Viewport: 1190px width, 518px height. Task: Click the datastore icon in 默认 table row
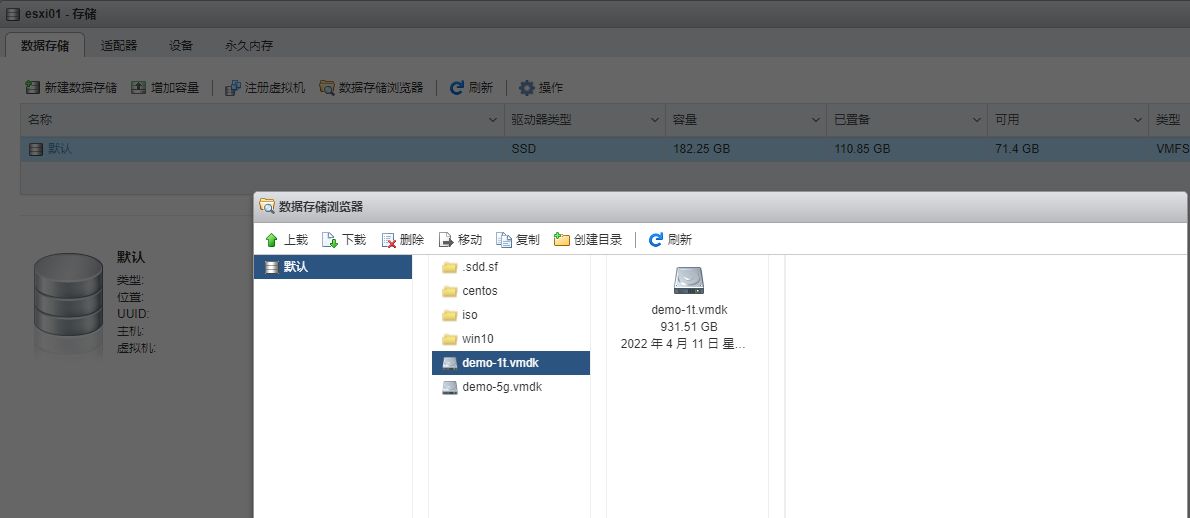[36, 149]
